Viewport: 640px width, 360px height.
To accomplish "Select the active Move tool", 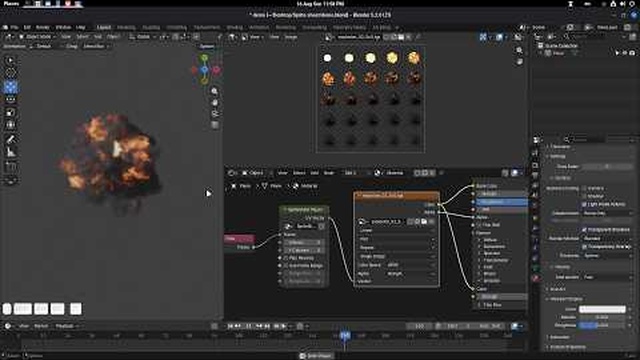I will [10, 87].
